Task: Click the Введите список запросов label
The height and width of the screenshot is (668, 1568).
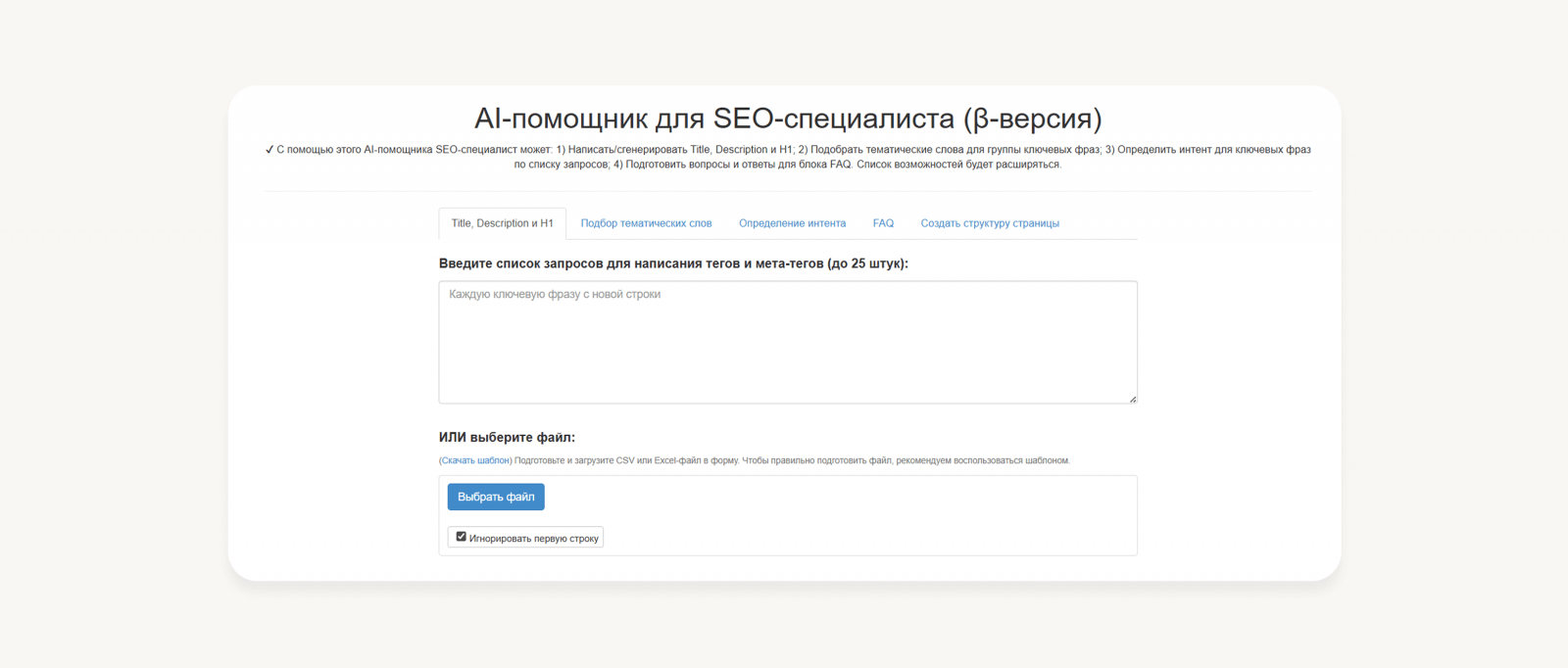Action: pyautogui.click(x=673, y=263)
